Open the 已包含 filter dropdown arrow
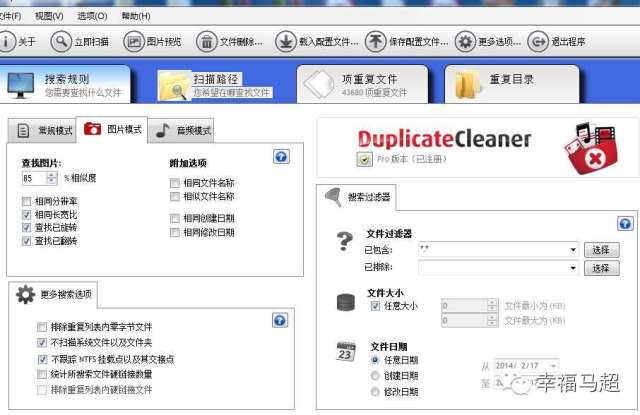640x415 pixels. pos(573,249)
